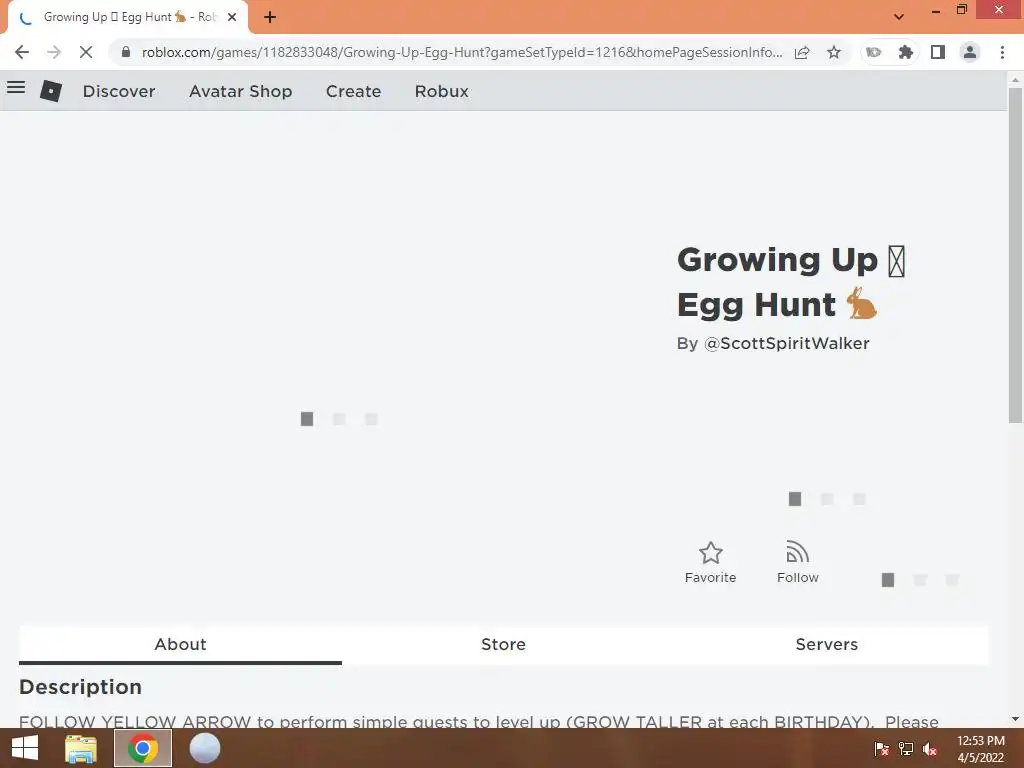Open the Avatar Shop page

pyautogui.click(x=240, y=91)
